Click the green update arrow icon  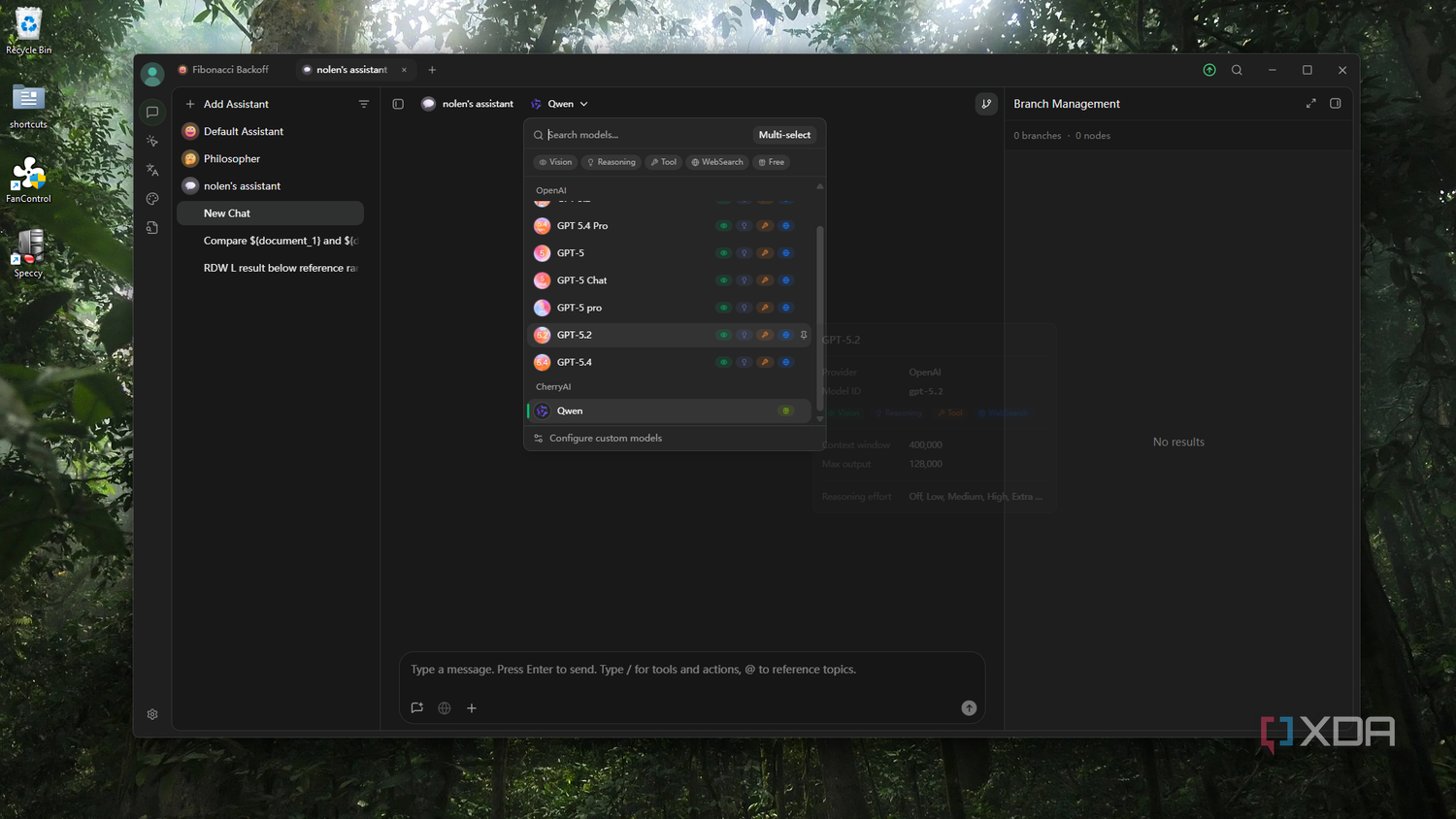click(1209, 70)
